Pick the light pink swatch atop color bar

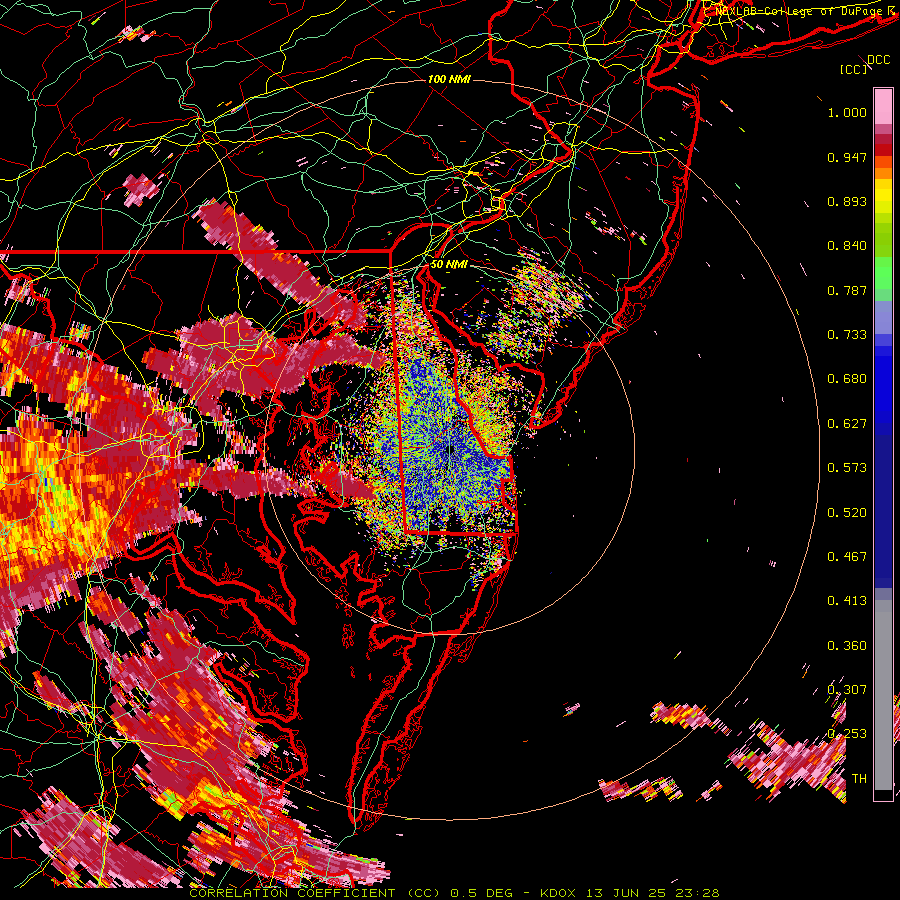[883, 106]
